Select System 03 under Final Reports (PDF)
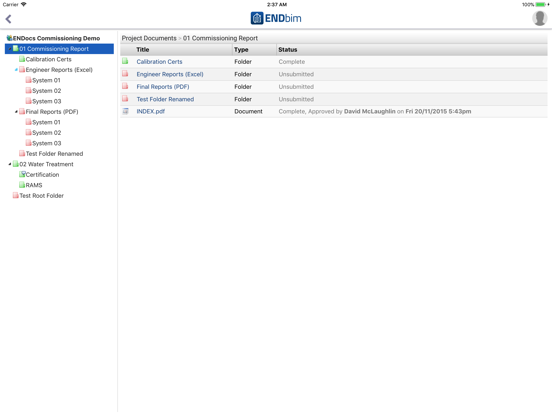Viewport: 552px width, 414px height. (x=46, y=143)
